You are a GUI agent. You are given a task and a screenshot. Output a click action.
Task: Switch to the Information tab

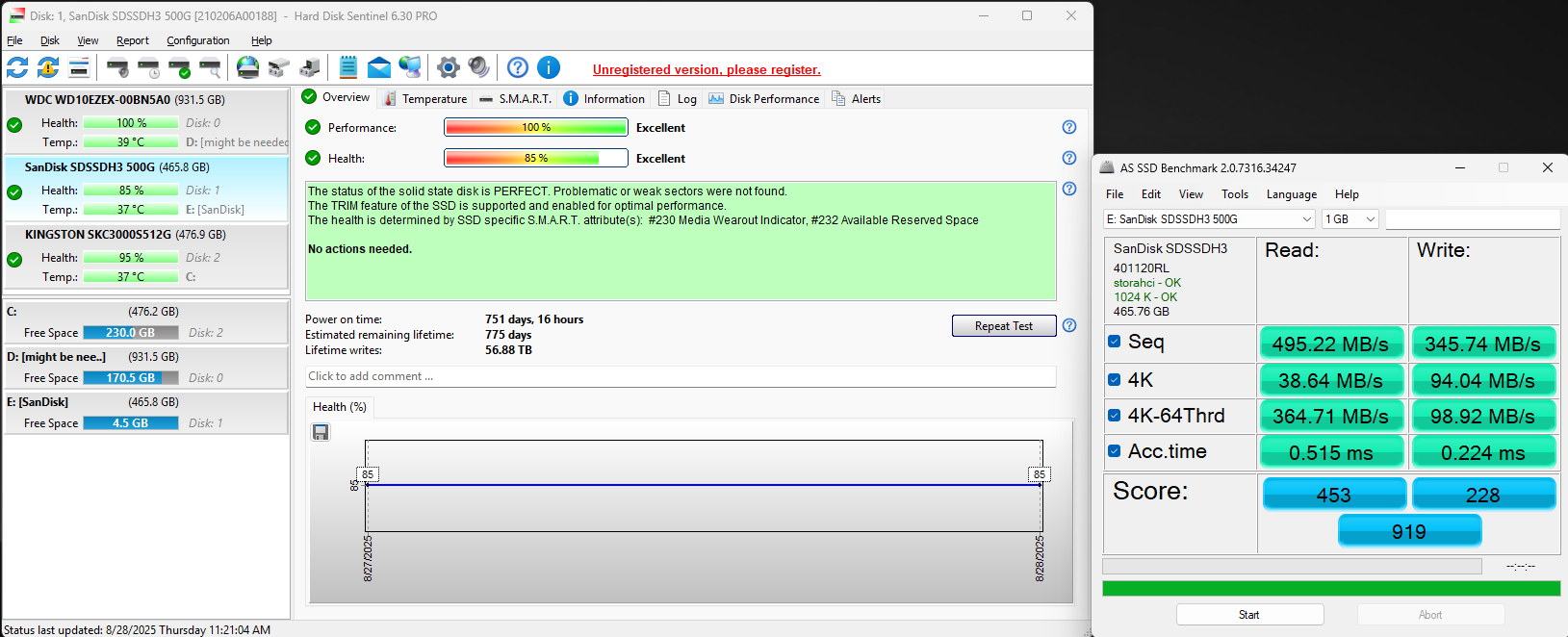point(604,98)
